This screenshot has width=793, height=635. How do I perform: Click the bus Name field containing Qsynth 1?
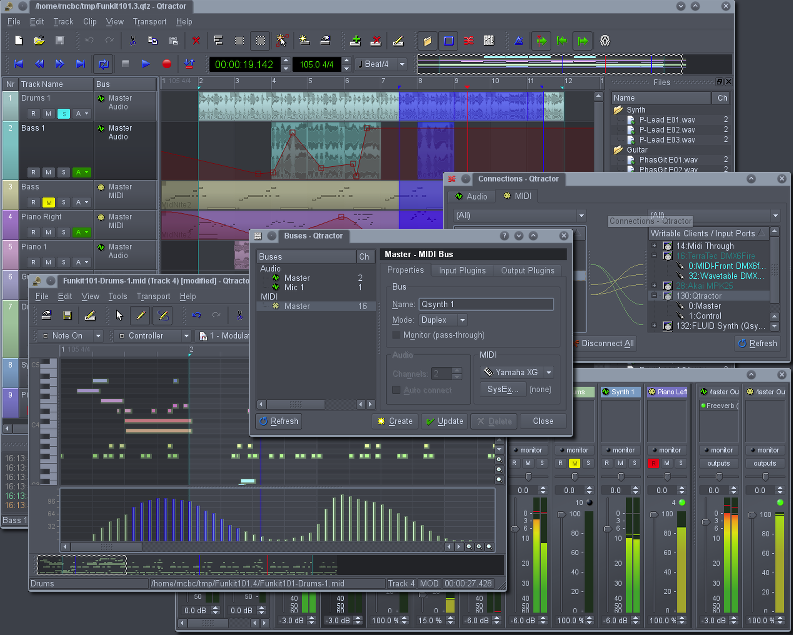coord(486,304)
